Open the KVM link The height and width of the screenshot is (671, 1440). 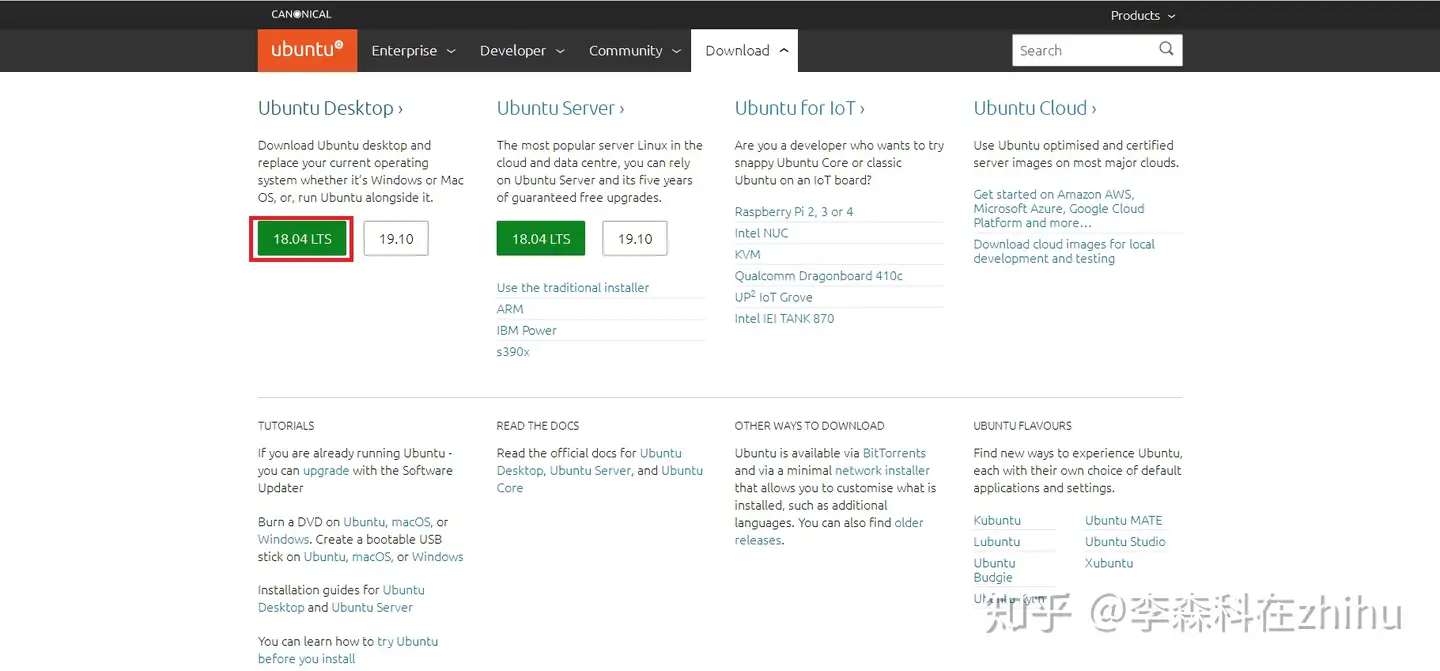click(x=748, y=255)
